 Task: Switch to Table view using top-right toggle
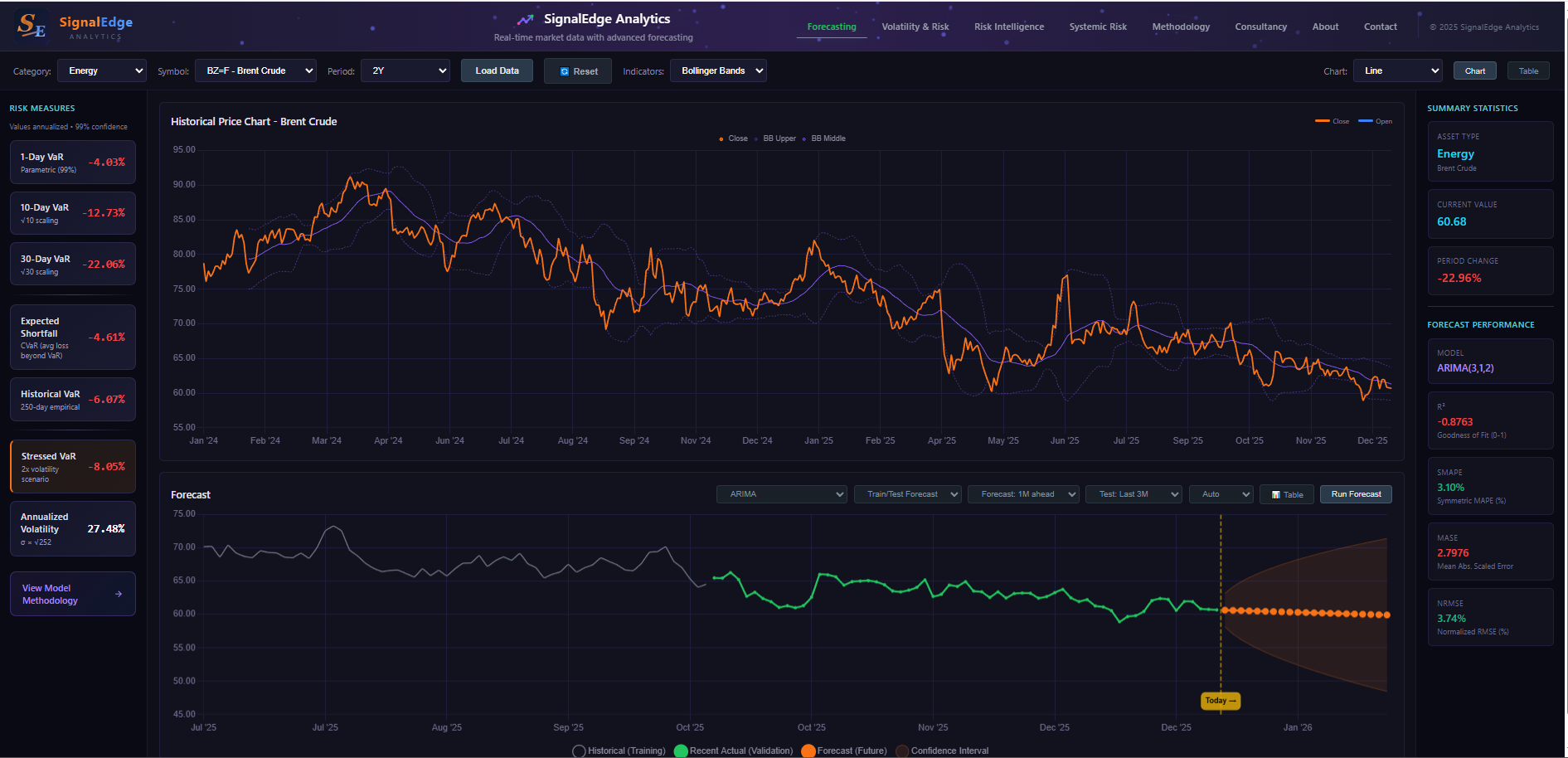pyautogui.click(x=1527, y=70)
